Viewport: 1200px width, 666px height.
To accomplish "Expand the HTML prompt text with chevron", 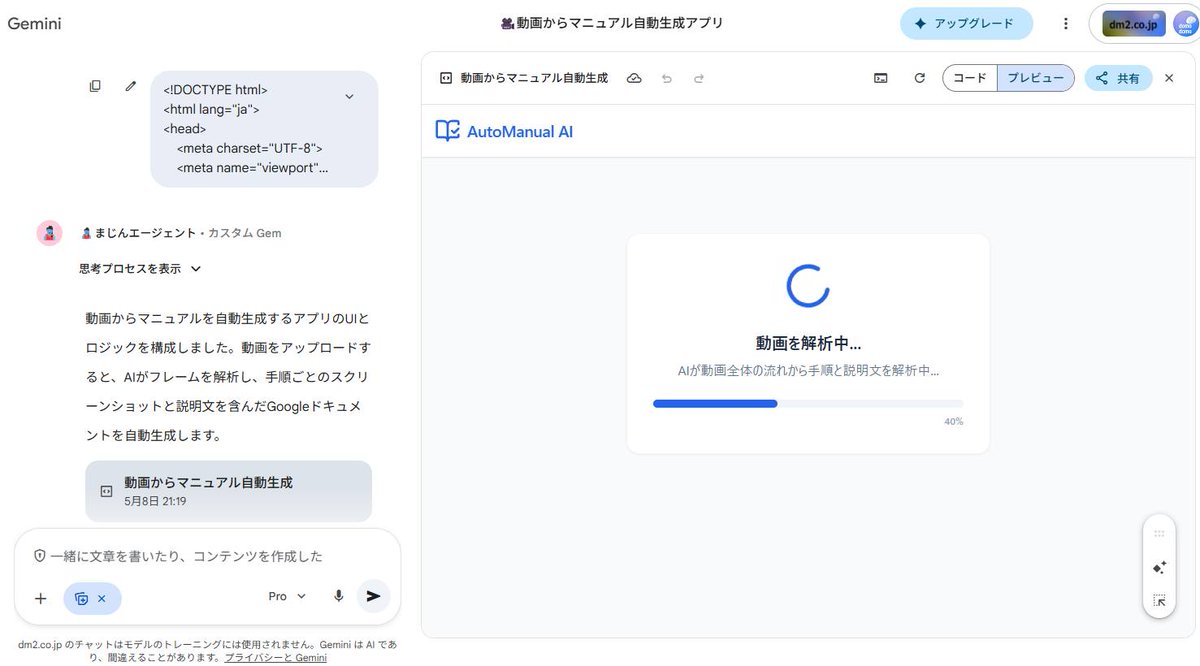I will click(349, 96).
